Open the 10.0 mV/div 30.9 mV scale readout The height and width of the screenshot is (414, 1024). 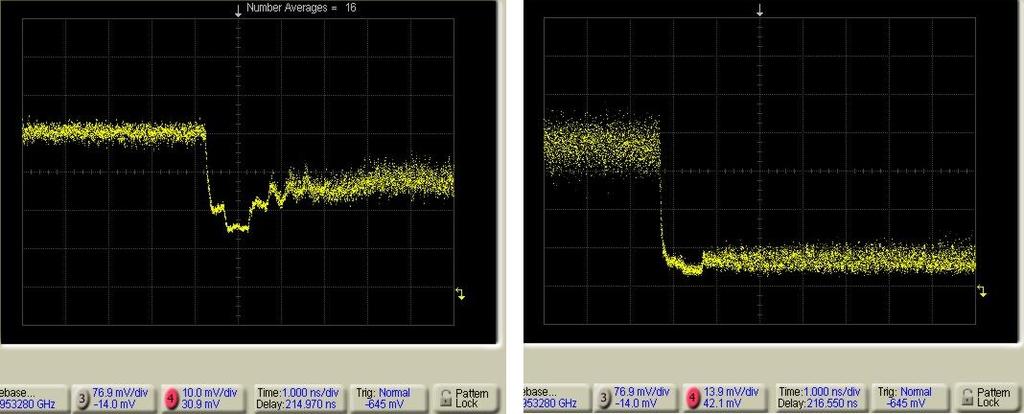point(209,398)
